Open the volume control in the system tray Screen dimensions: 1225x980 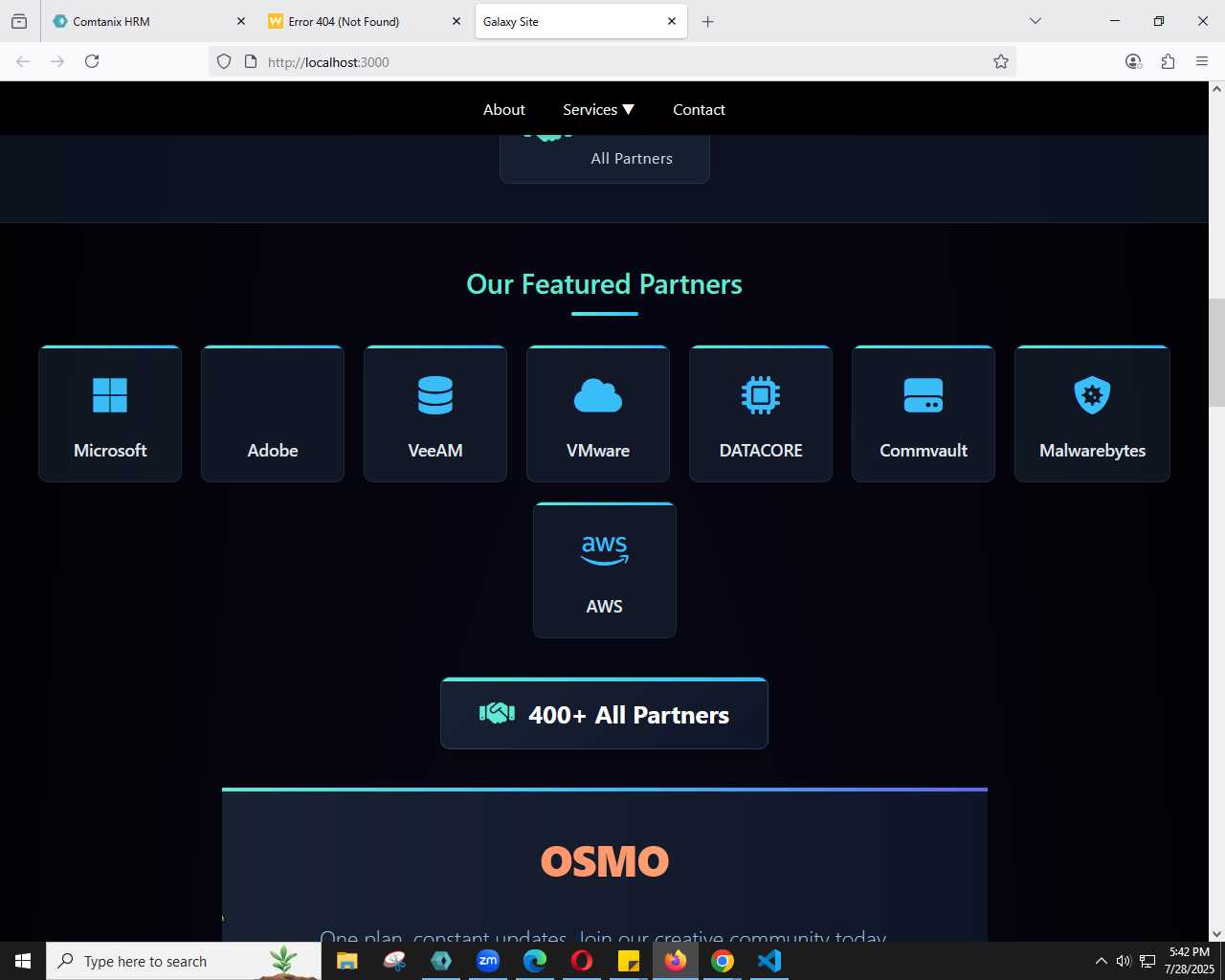click(1124, 961)
